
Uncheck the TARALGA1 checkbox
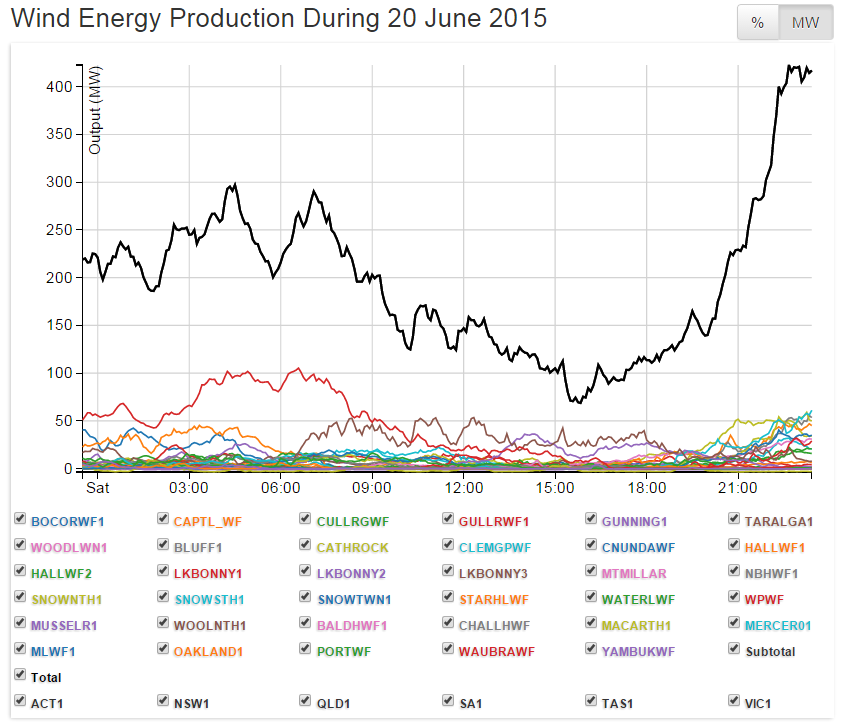tap(735, 519)
